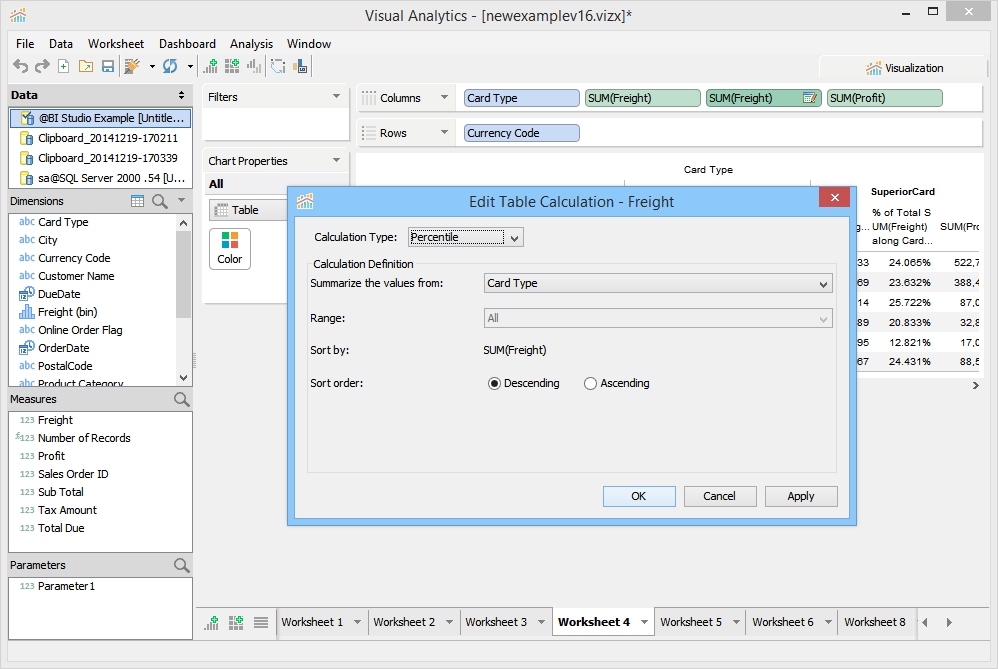Image resolution: width=998 pixels, height=669 pixels.
Task: Click the Parameters search magnifier icon
Action: click(181, 565)
